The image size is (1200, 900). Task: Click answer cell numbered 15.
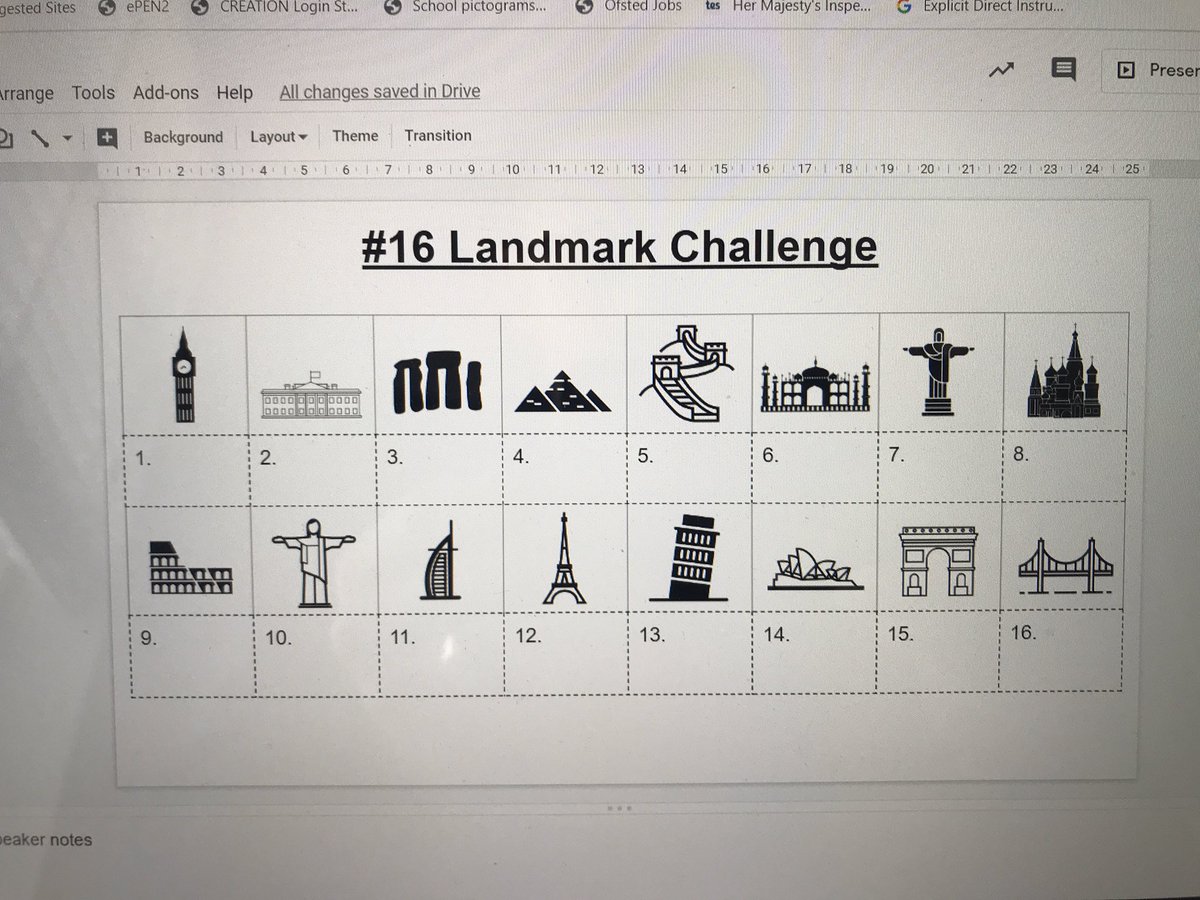pyautogui.click(x=938, y=652)
